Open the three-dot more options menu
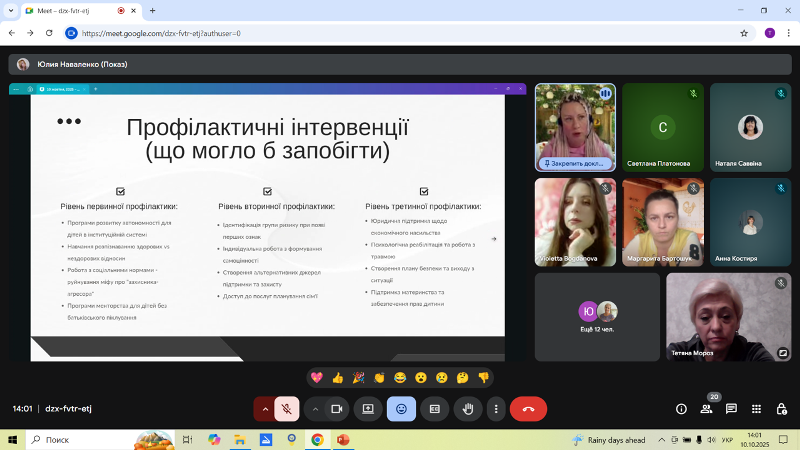This screenshot has width=800, height=450. pos(496,409)
